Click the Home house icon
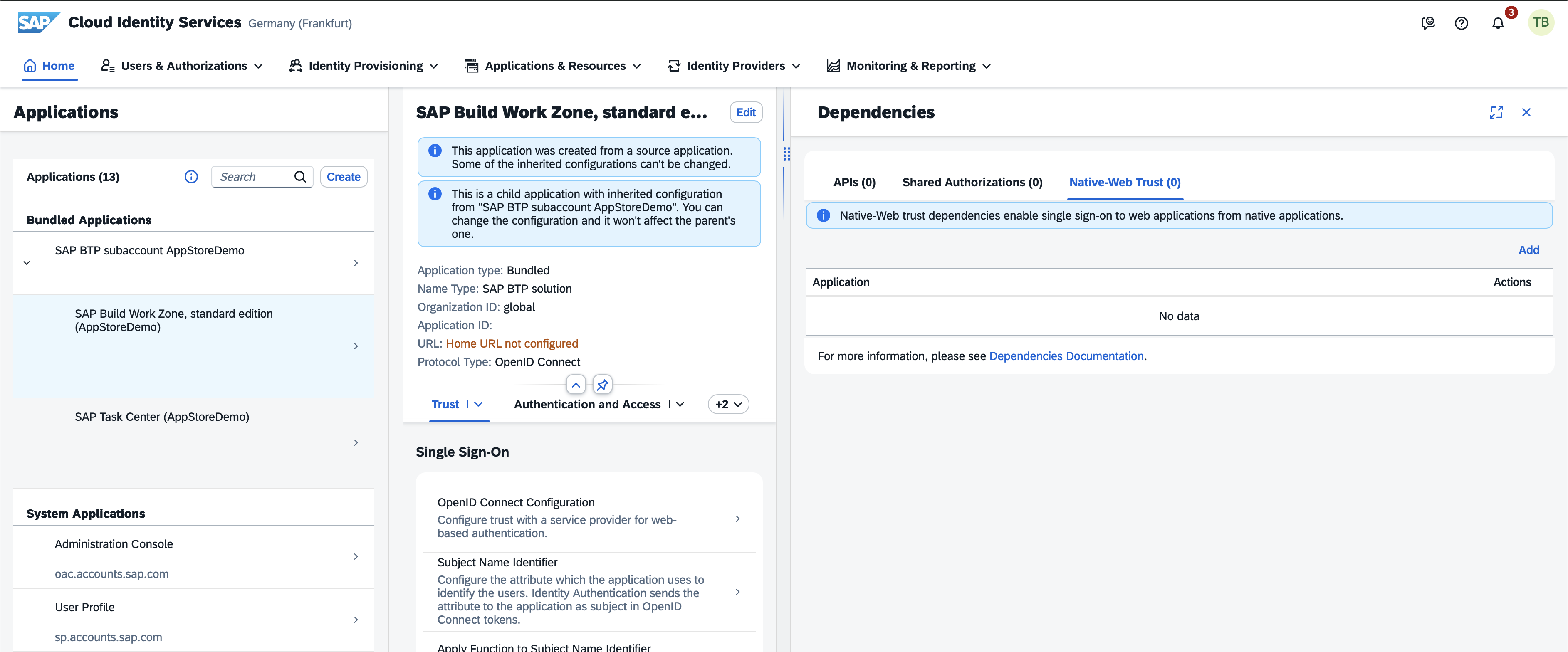Viewport: 1568px width, 652px height. (x=30, y=66)
